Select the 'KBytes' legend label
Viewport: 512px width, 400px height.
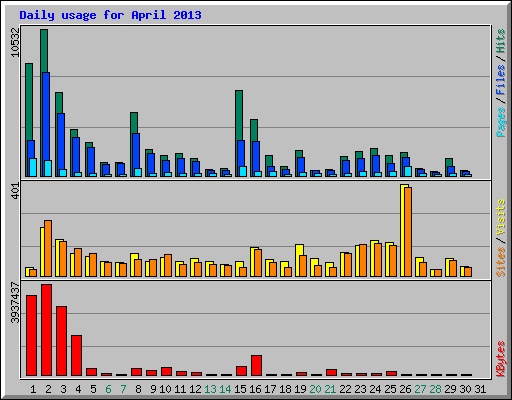pyautogui.click(x=500, y=359)
